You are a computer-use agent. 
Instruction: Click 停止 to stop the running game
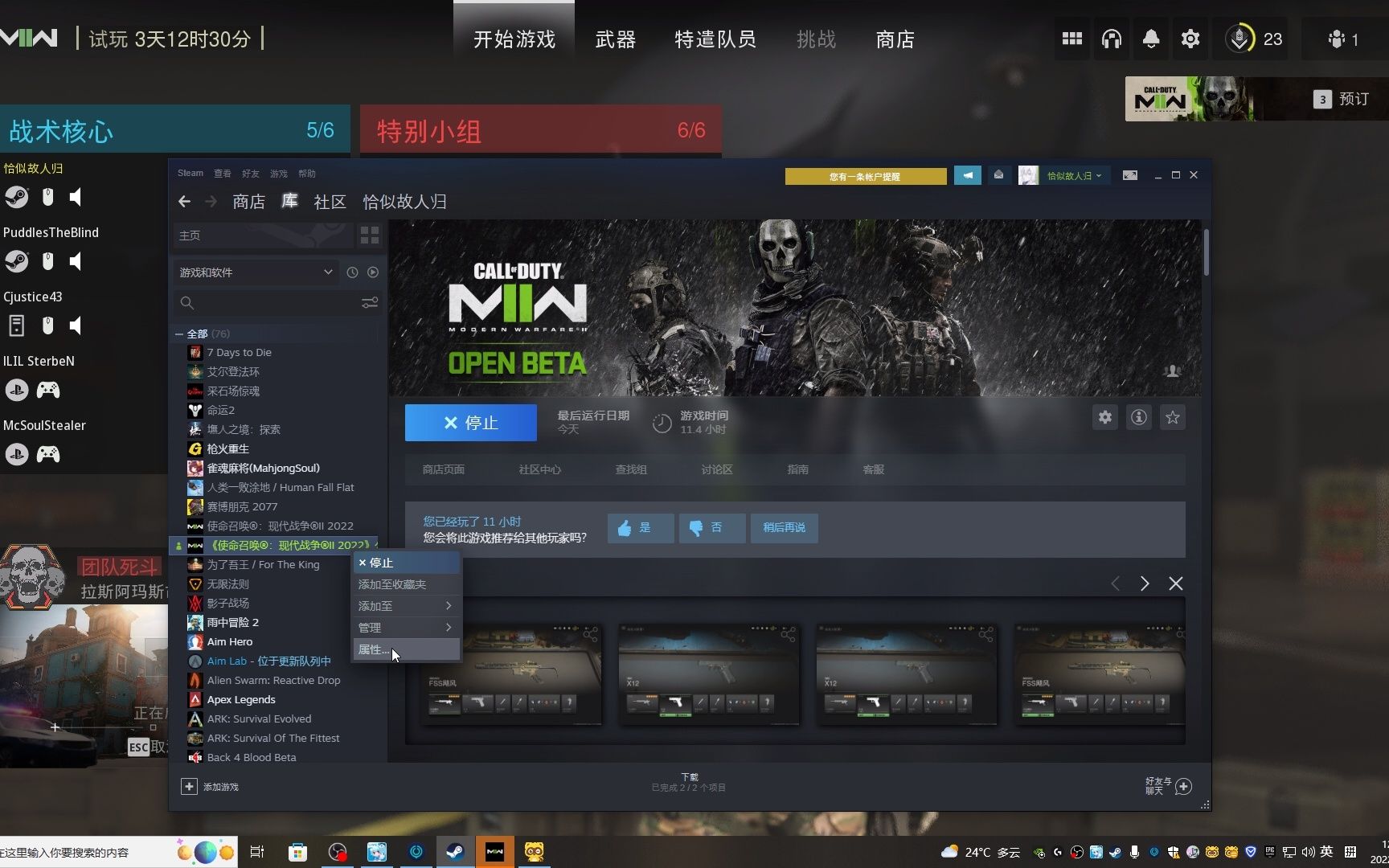[x=470, y=423]
